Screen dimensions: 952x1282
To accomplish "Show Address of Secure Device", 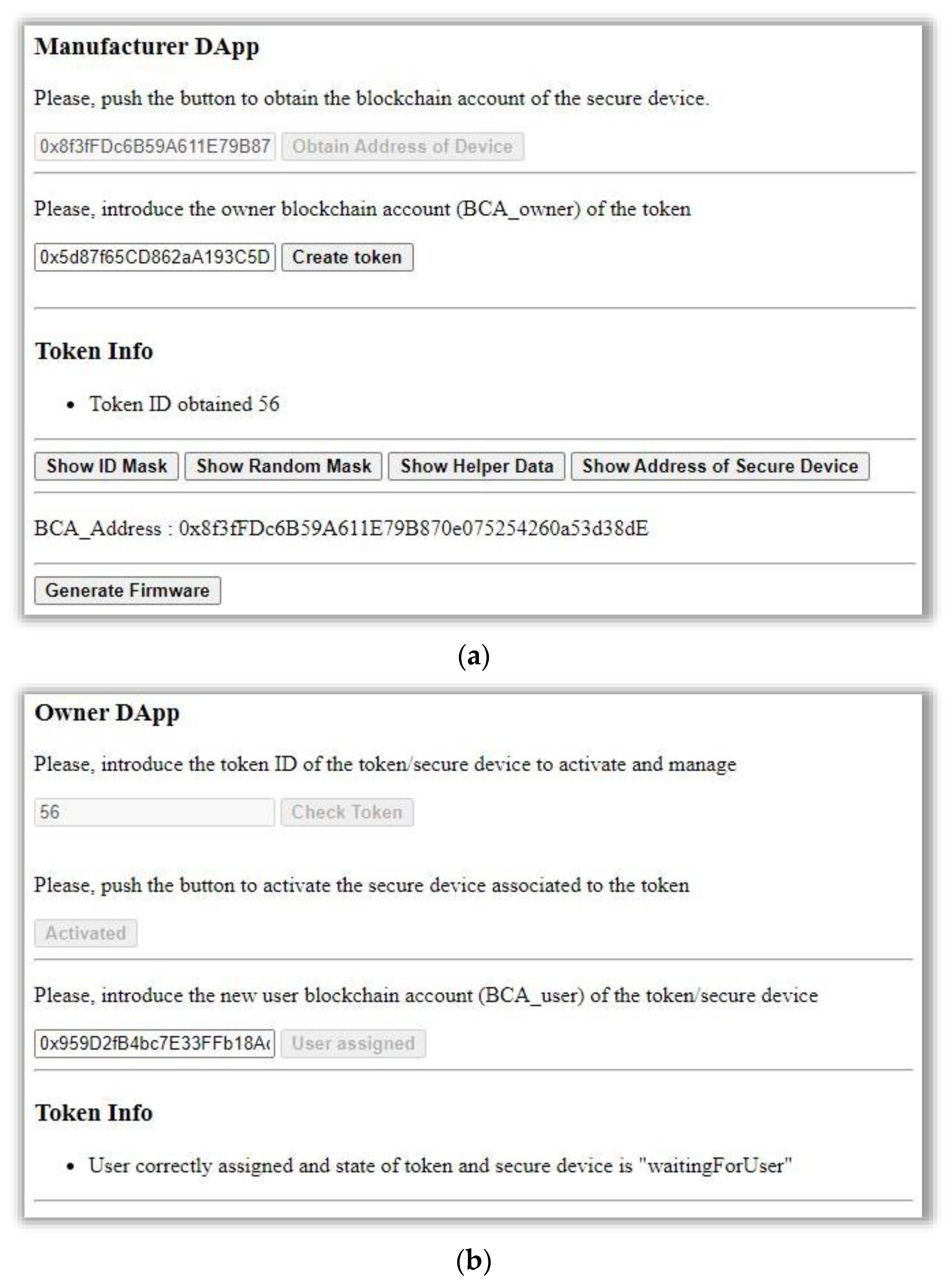I will [x=720, y=466].
